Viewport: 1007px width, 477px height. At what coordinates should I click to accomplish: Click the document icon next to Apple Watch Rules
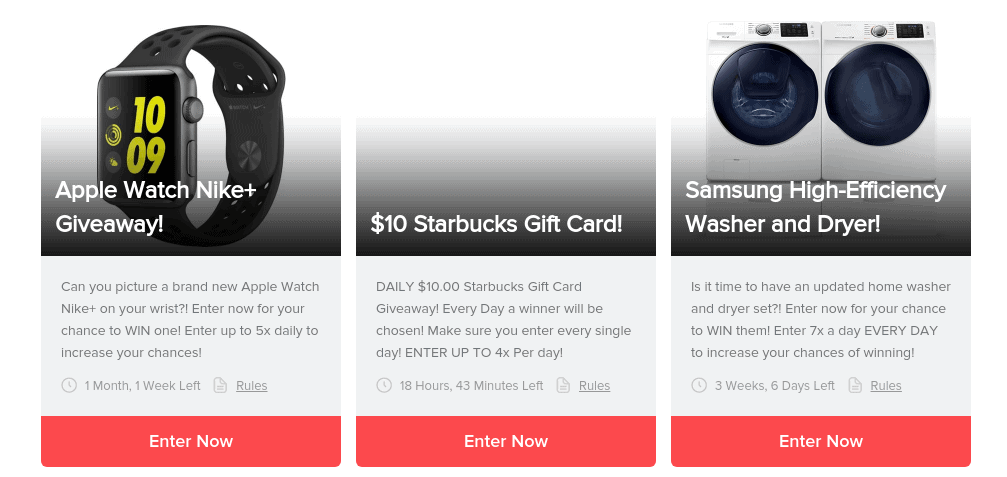220,385
